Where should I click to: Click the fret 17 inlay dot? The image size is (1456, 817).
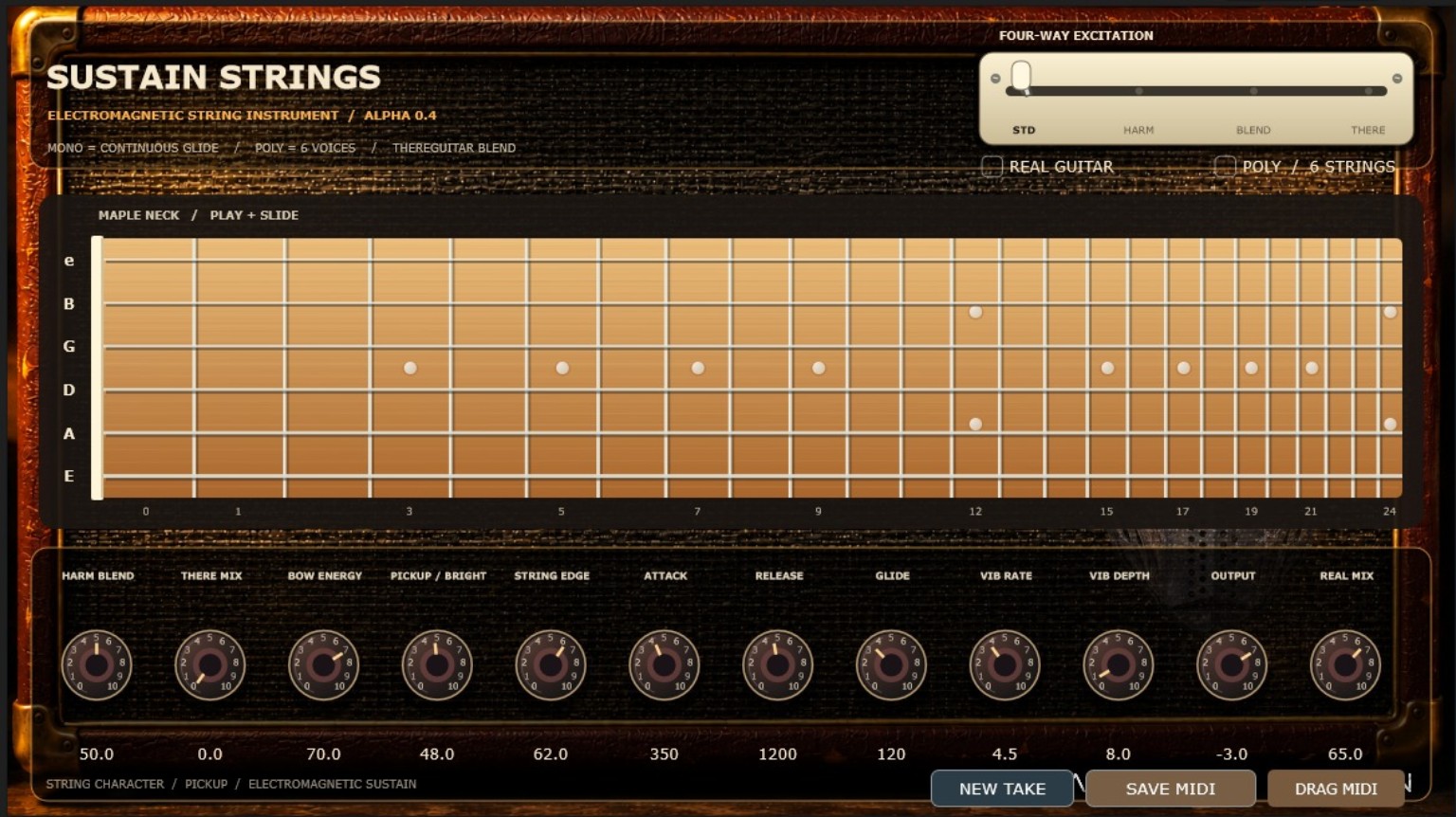point(1184,368)
